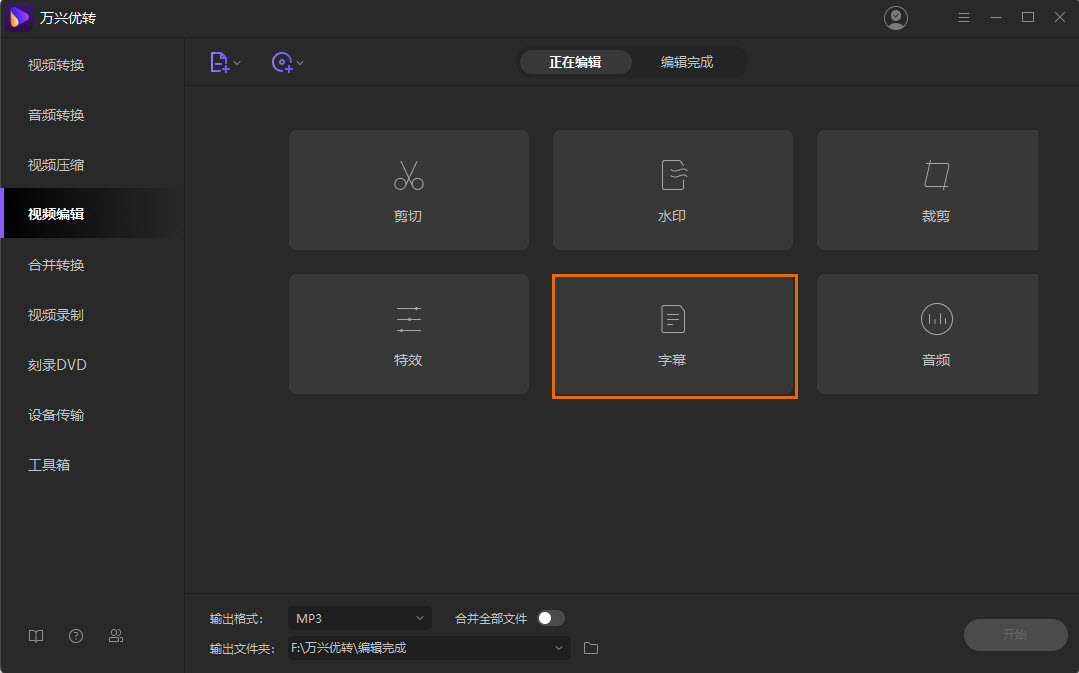Open the user account avatar icon
Viewport: 1079px width, 673px height.
pos(895,18)
